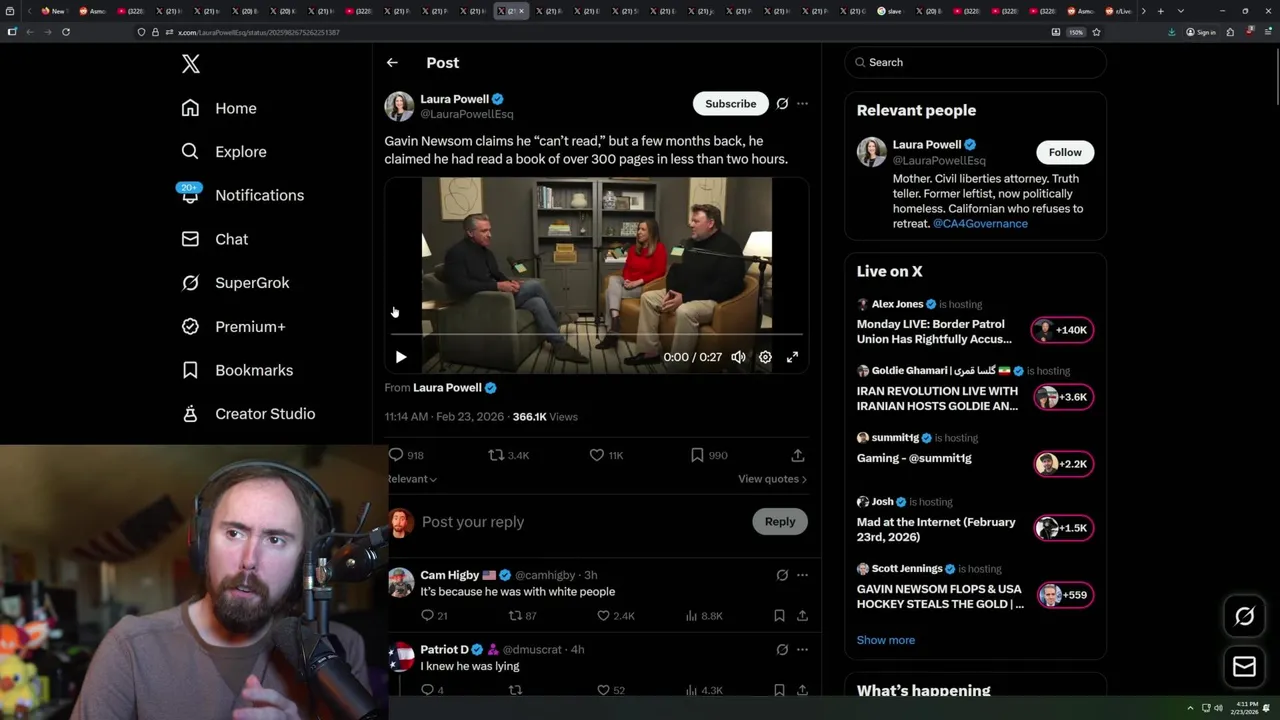Like Patriot D's reply with 52
The height and width of the screenshot is (720, 1280).
click(610, 690)
